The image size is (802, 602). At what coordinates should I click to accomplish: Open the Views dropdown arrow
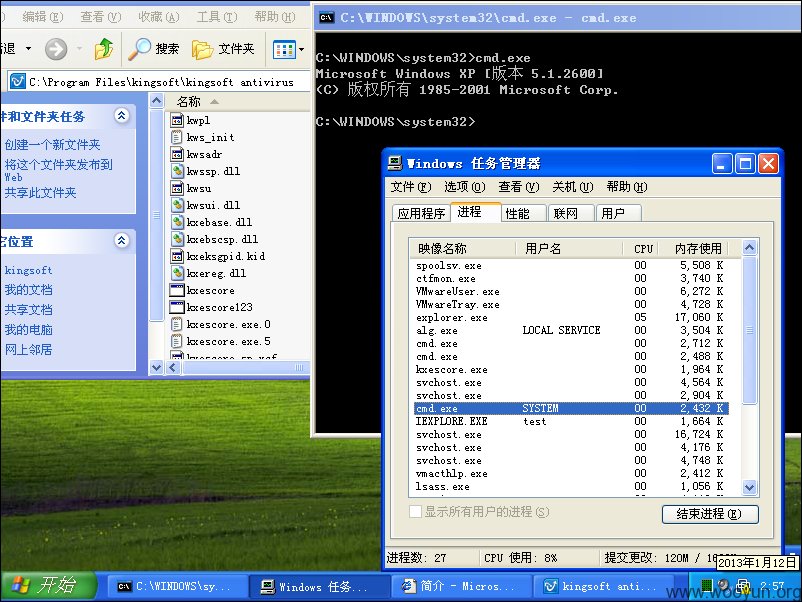tap(301, 50)
